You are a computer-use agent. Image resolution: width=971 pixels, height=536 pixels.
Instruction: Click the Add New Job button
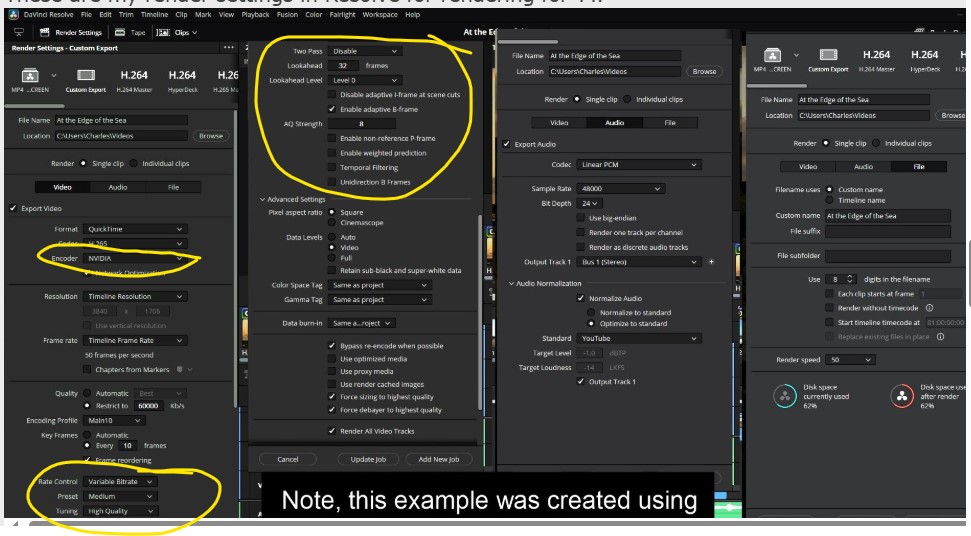438,459
